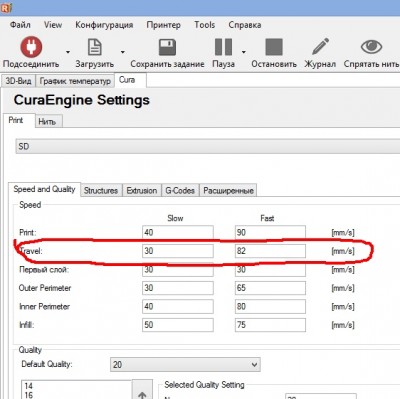Expand the arrow next to Пауза

(x=244, y=52)
